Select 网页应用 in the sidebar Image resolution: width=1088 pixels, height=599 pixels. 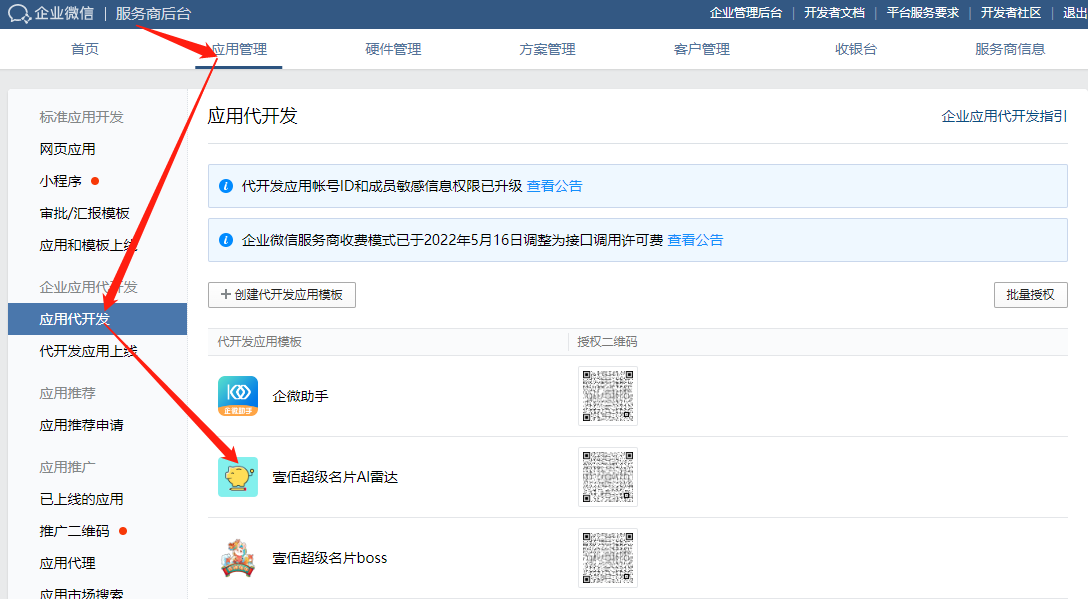[x=67, y=149]
